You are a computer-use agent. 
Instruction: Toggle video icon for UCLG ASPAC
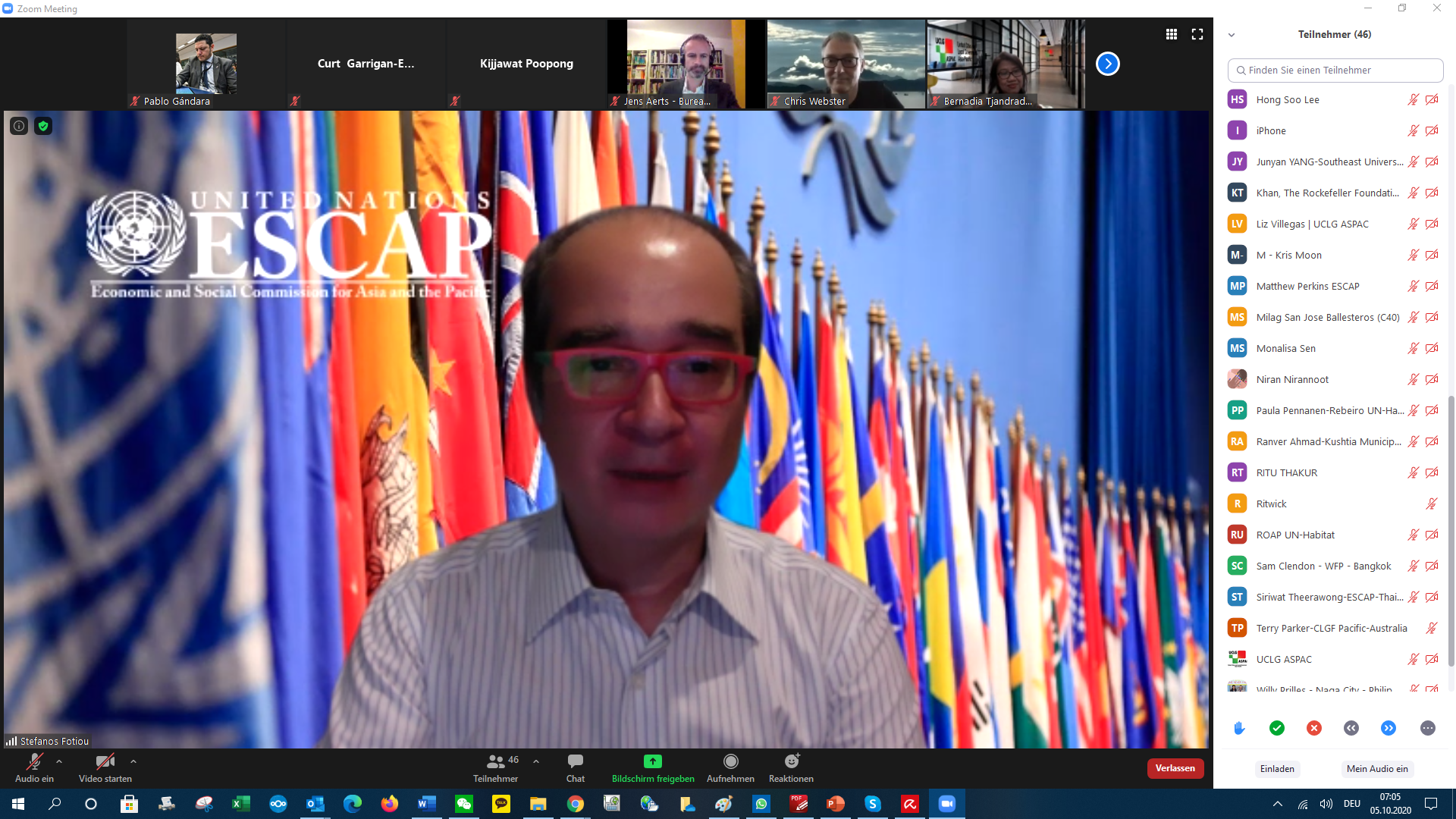click(1432, 659)
